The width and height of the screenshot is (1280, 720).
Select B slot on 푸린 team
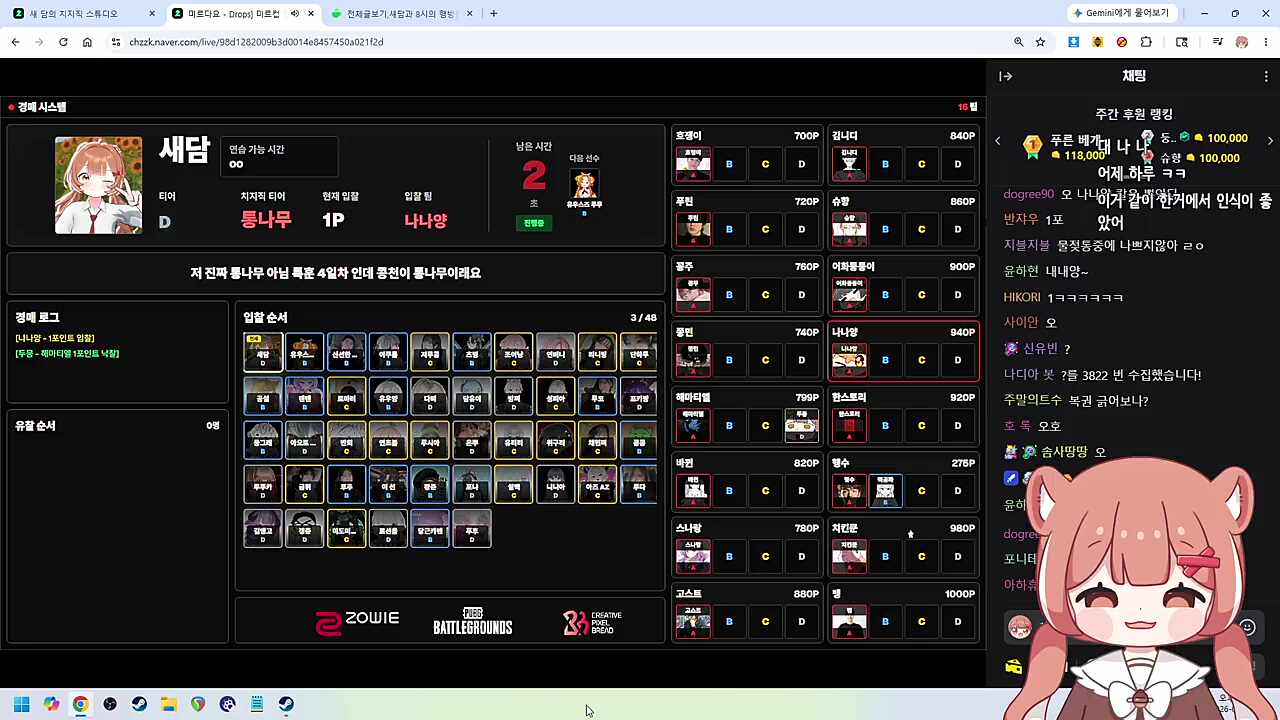coord(729,229)
